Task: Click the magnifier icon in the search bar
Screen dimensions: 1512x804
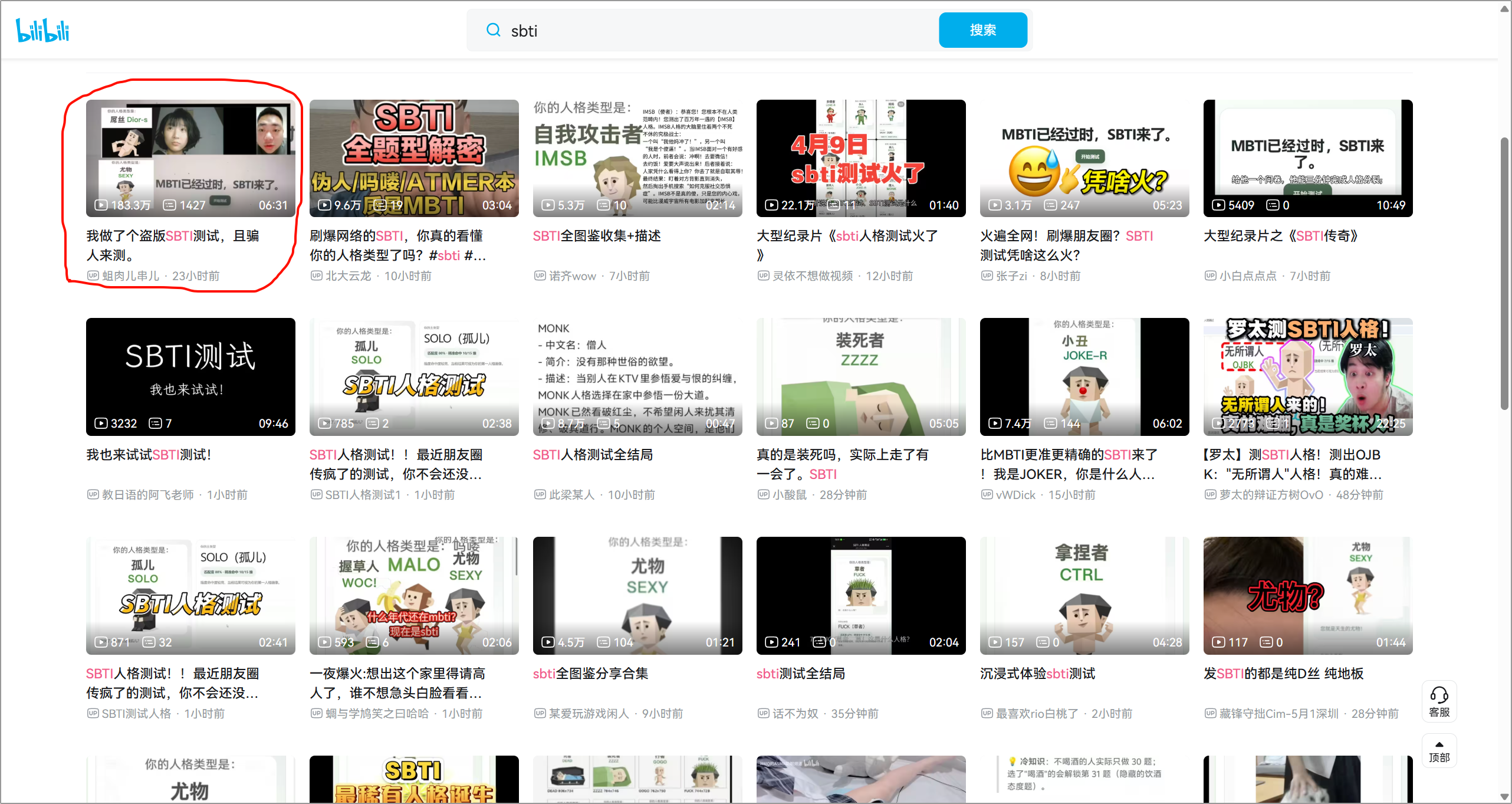Action: coord(493,30)
